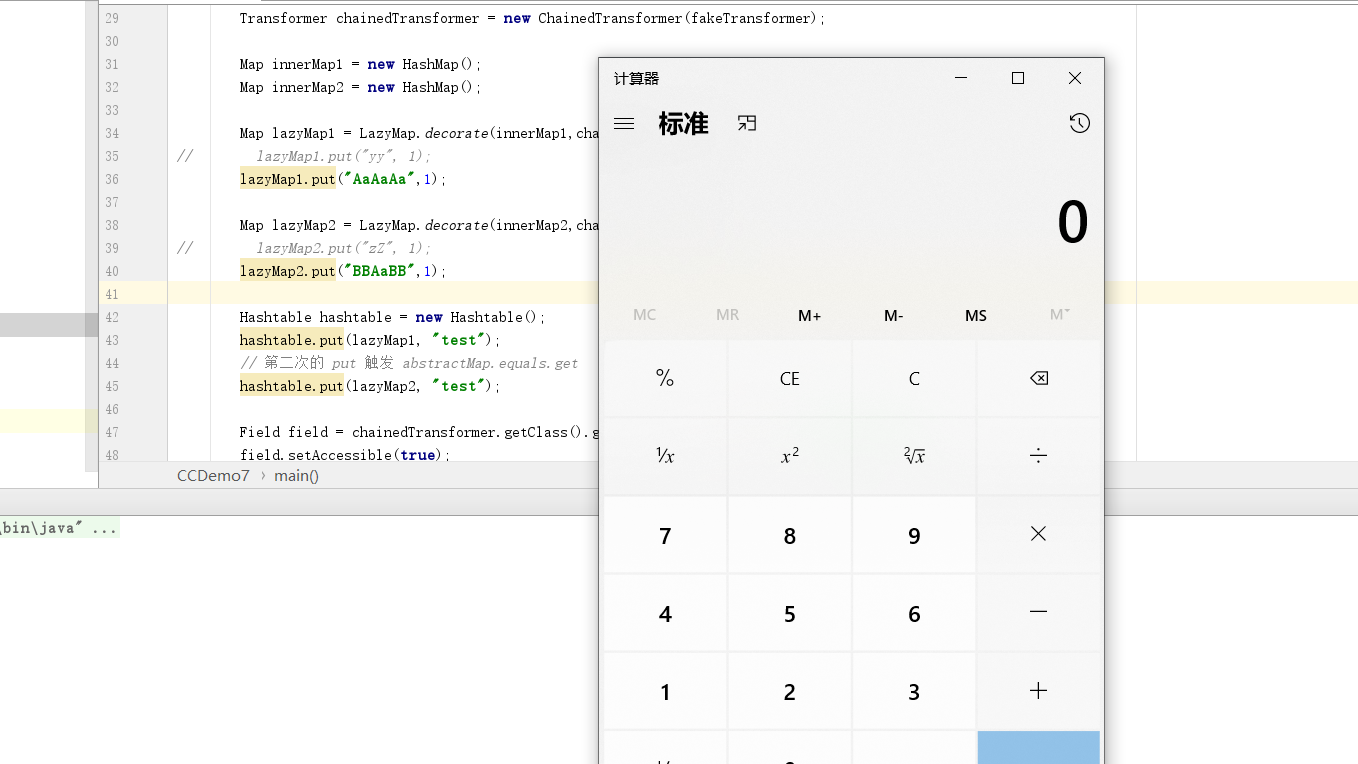Image resolution: width=1358 pixels, height=764 pixels.
Task: Click the M+ memory add button
Action: pos(809,315)
